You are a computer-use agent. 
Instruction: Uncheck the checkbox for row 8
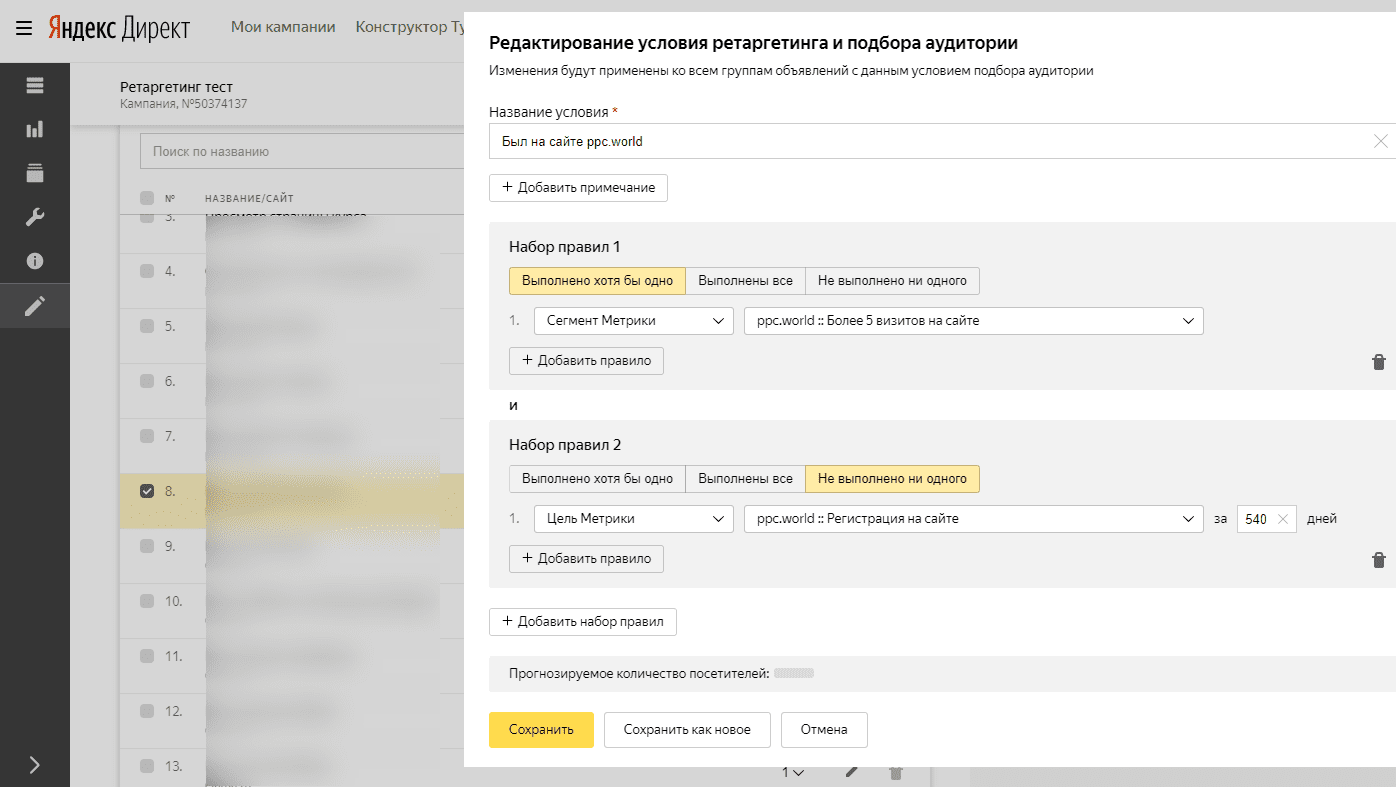147,491
